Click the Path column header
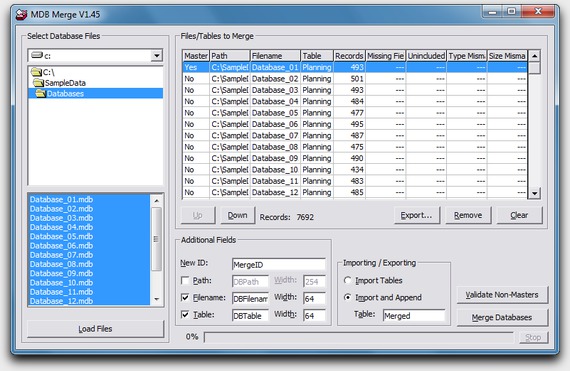This screenshot has width=570, height=371. tap(230, 56)
